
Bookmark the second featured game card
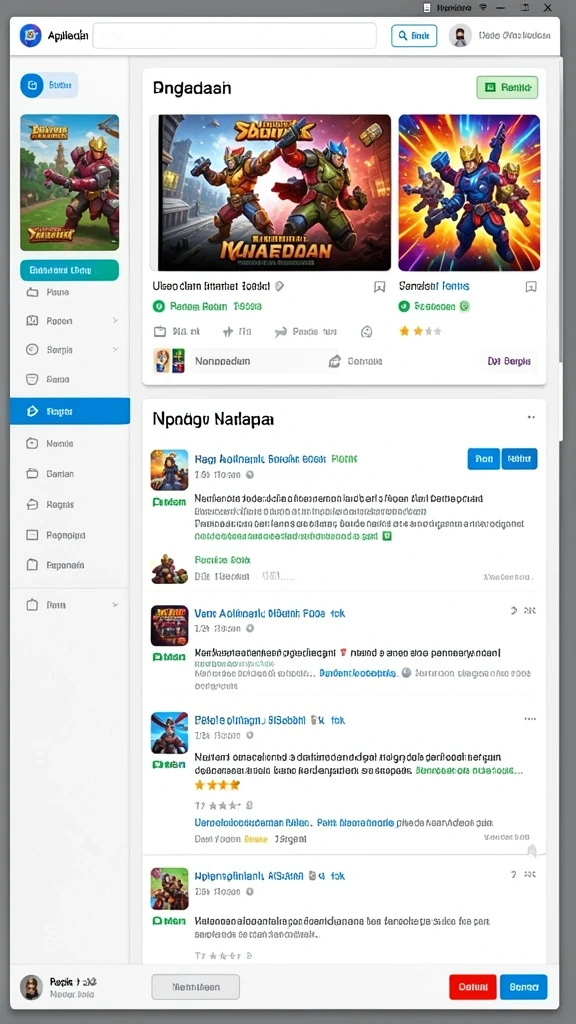pos(531,287)
